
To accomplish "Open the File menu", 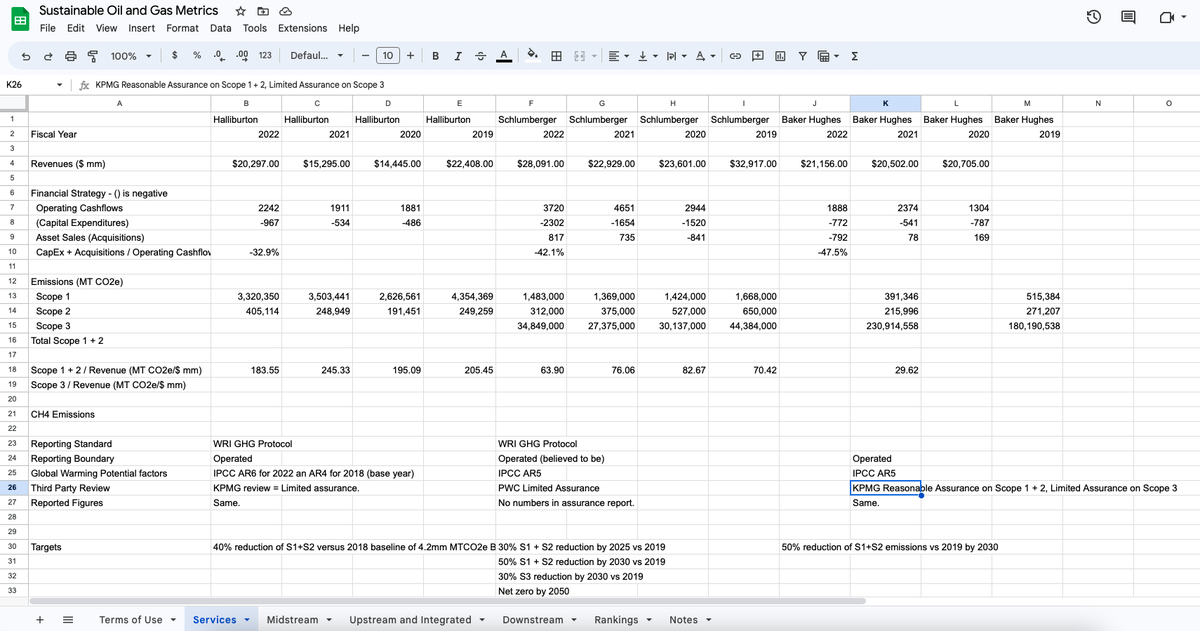I will click(x=48, y=28).
